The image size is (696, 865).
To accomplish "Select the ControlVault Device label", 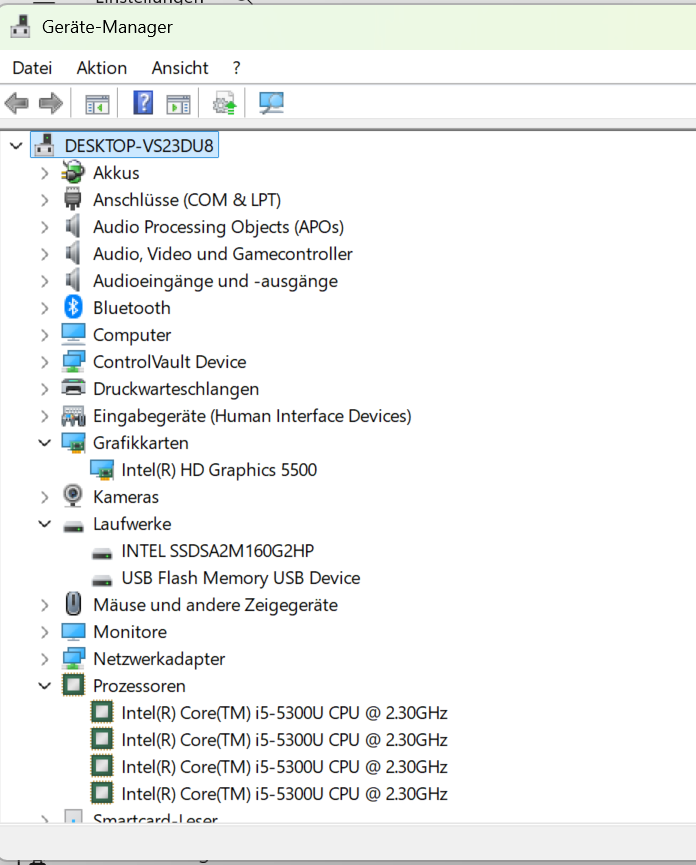I will point(170,362).
